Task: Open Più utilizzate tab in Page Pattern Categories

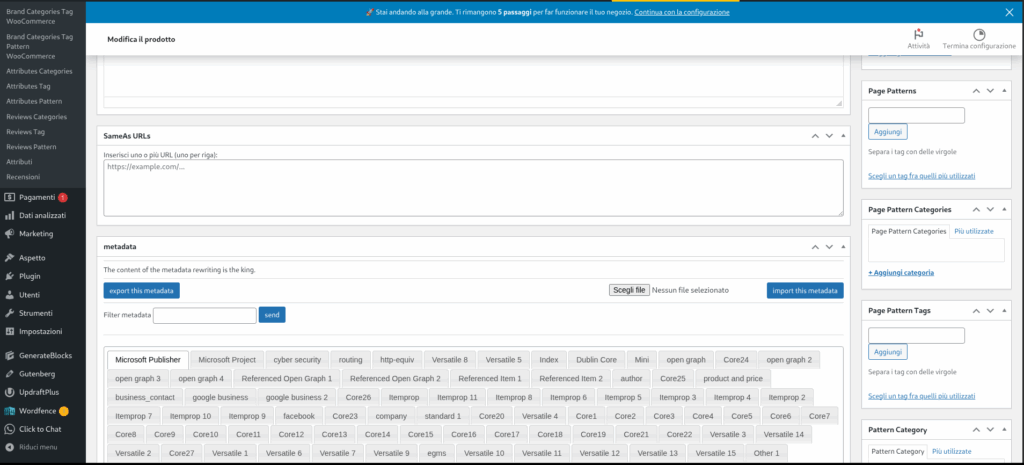Action: (x=974, y=231)
